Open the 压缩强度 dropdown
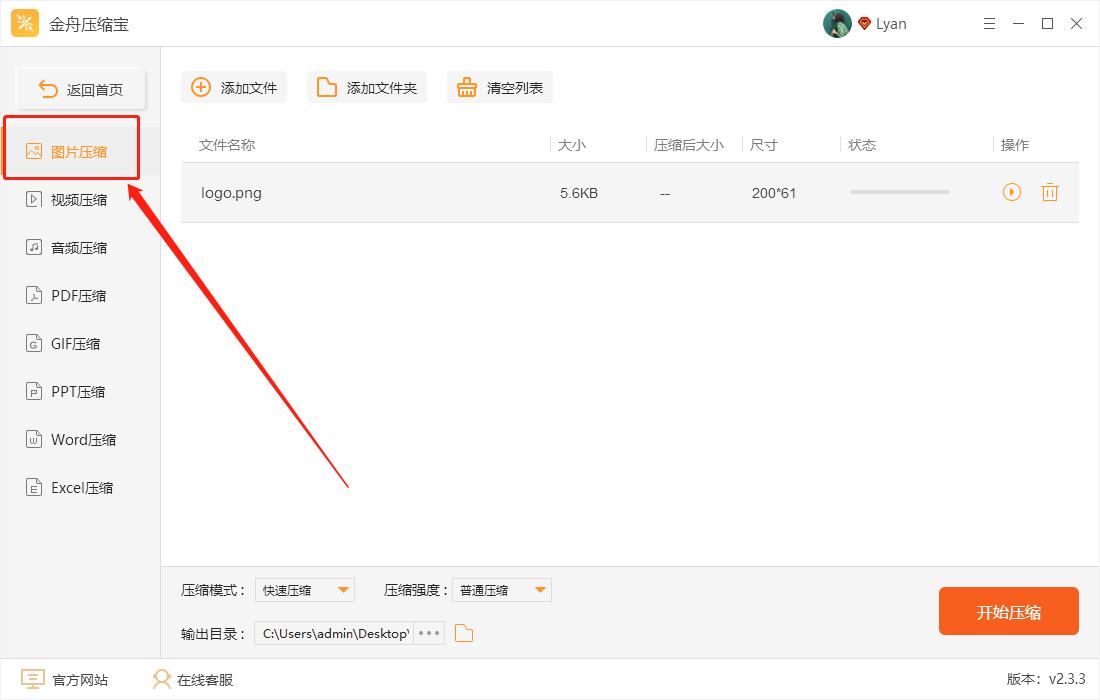This screenshot has height=700, width=1100. tap(502, 590)
